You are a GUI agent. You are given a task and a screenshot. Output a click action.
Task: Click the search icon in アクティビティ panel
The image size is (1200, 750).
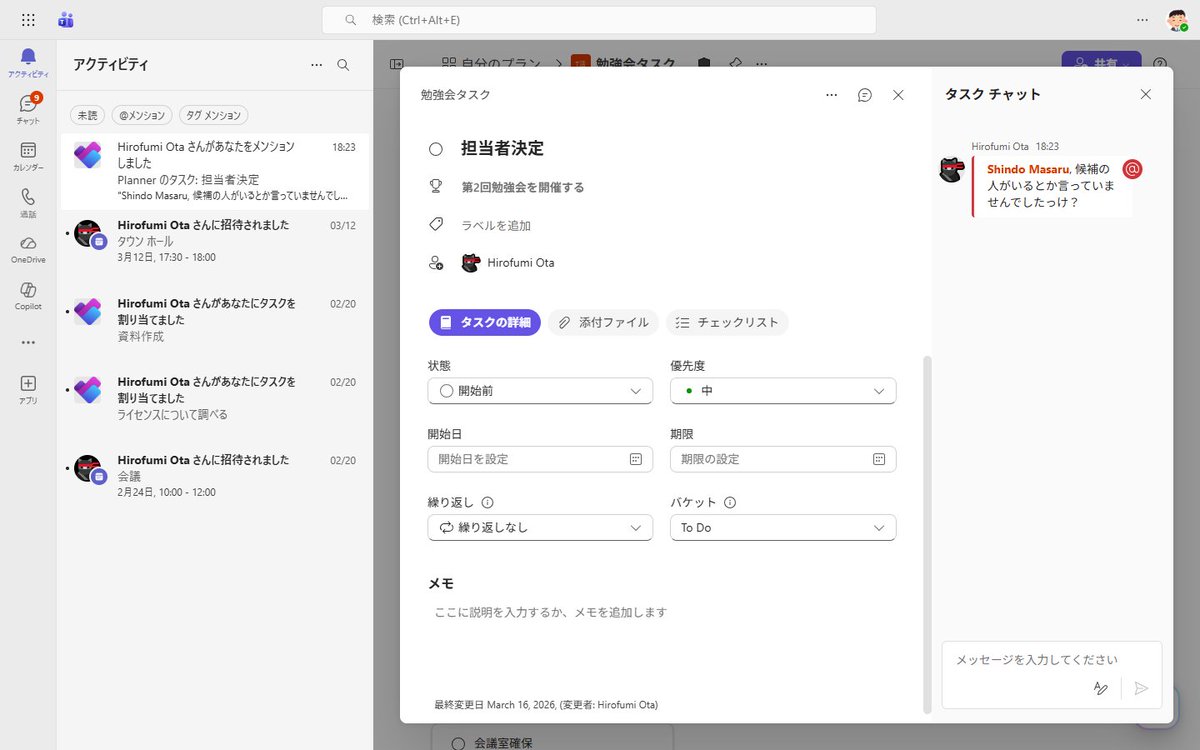click(343, 64)
